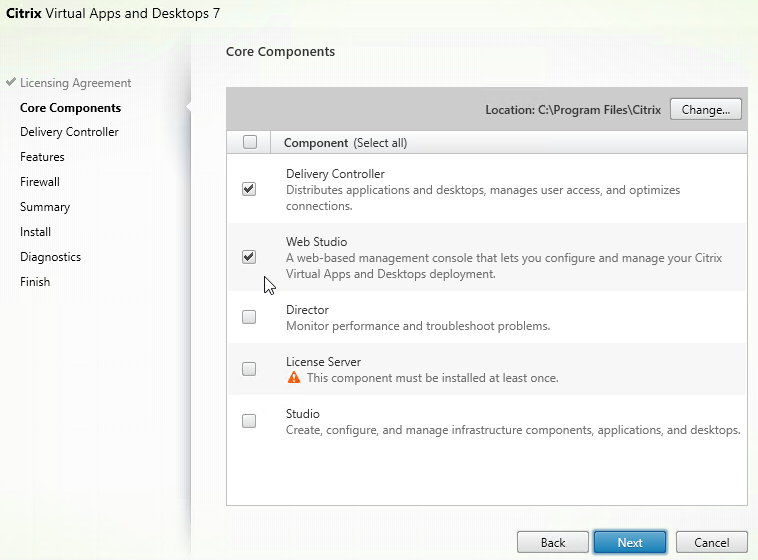758x560 pixels.
Task: Select the Summary step
Action: 45,207
